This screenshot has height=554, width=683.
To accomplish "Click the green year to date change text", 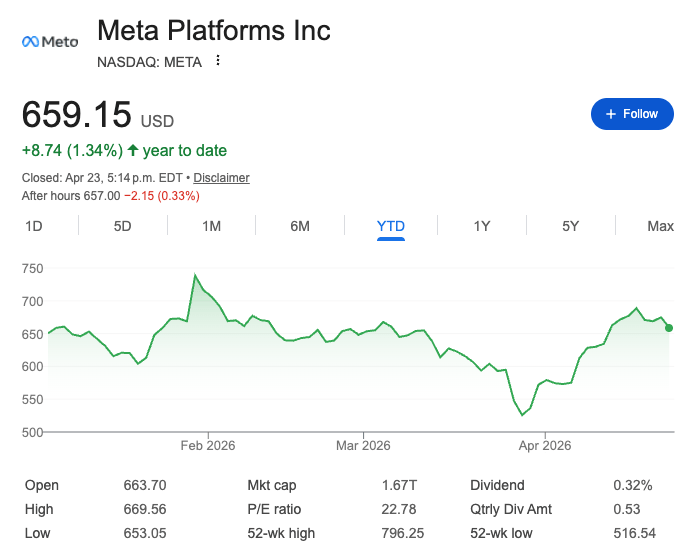I will coord(124,151).
